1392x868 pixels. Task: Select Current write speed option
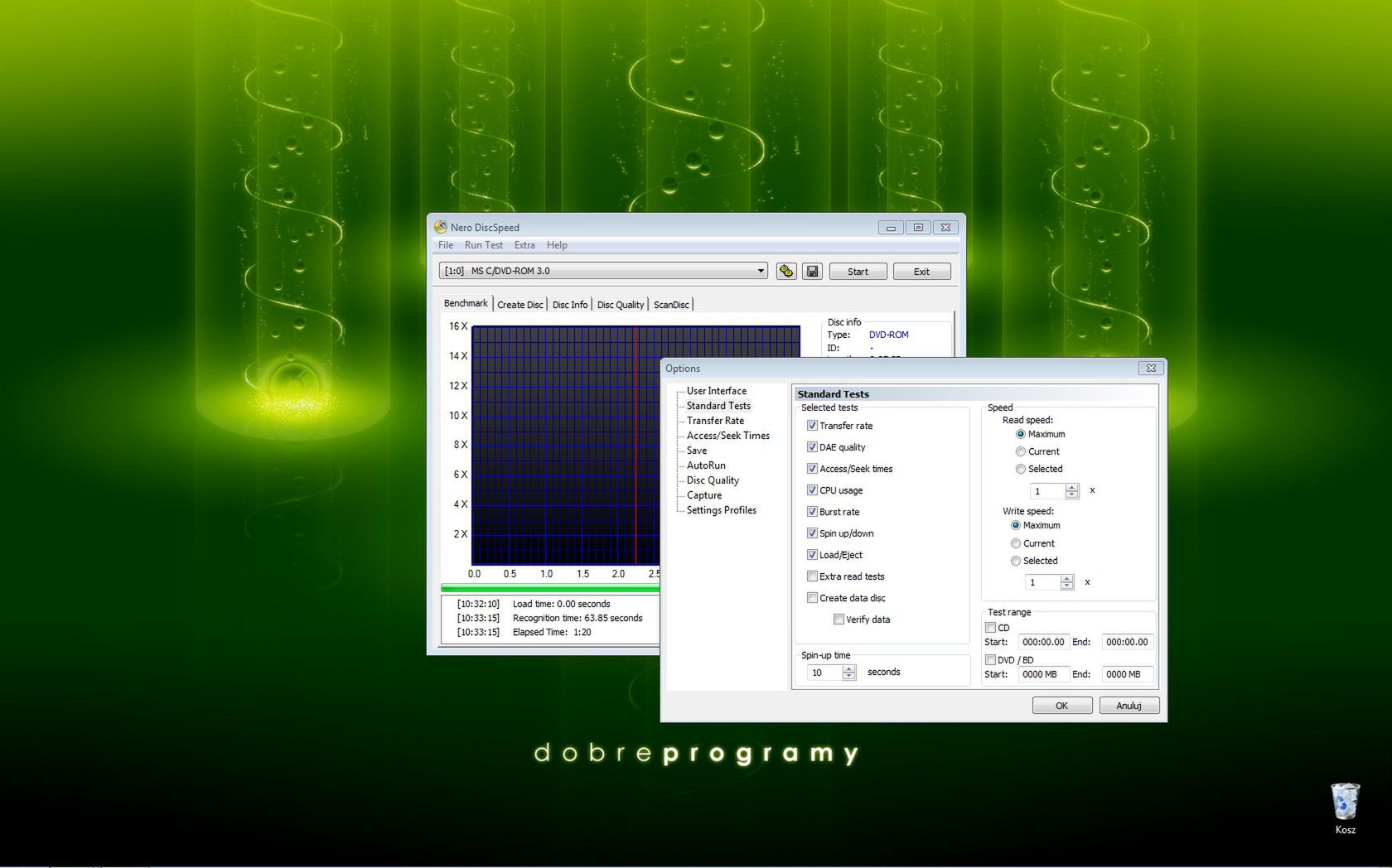tap(1016, 543)
